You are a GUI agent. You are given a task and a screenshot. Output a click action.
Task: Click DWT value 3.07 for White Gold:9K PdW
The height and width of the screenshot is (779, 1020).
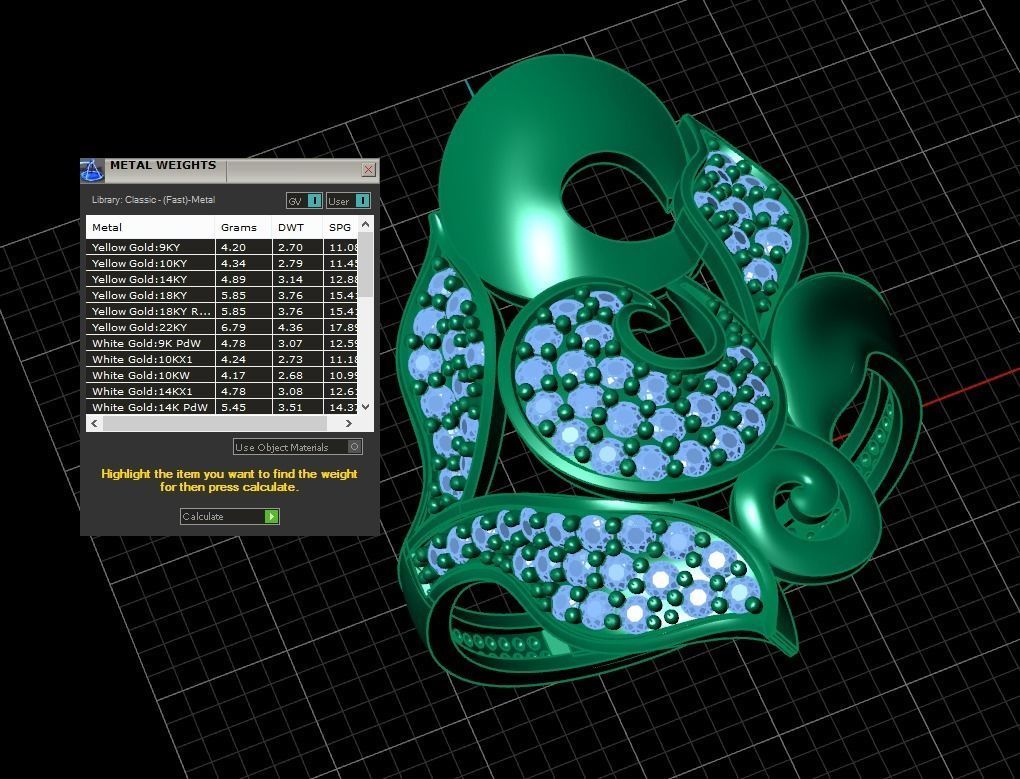(x=290, y=343)
